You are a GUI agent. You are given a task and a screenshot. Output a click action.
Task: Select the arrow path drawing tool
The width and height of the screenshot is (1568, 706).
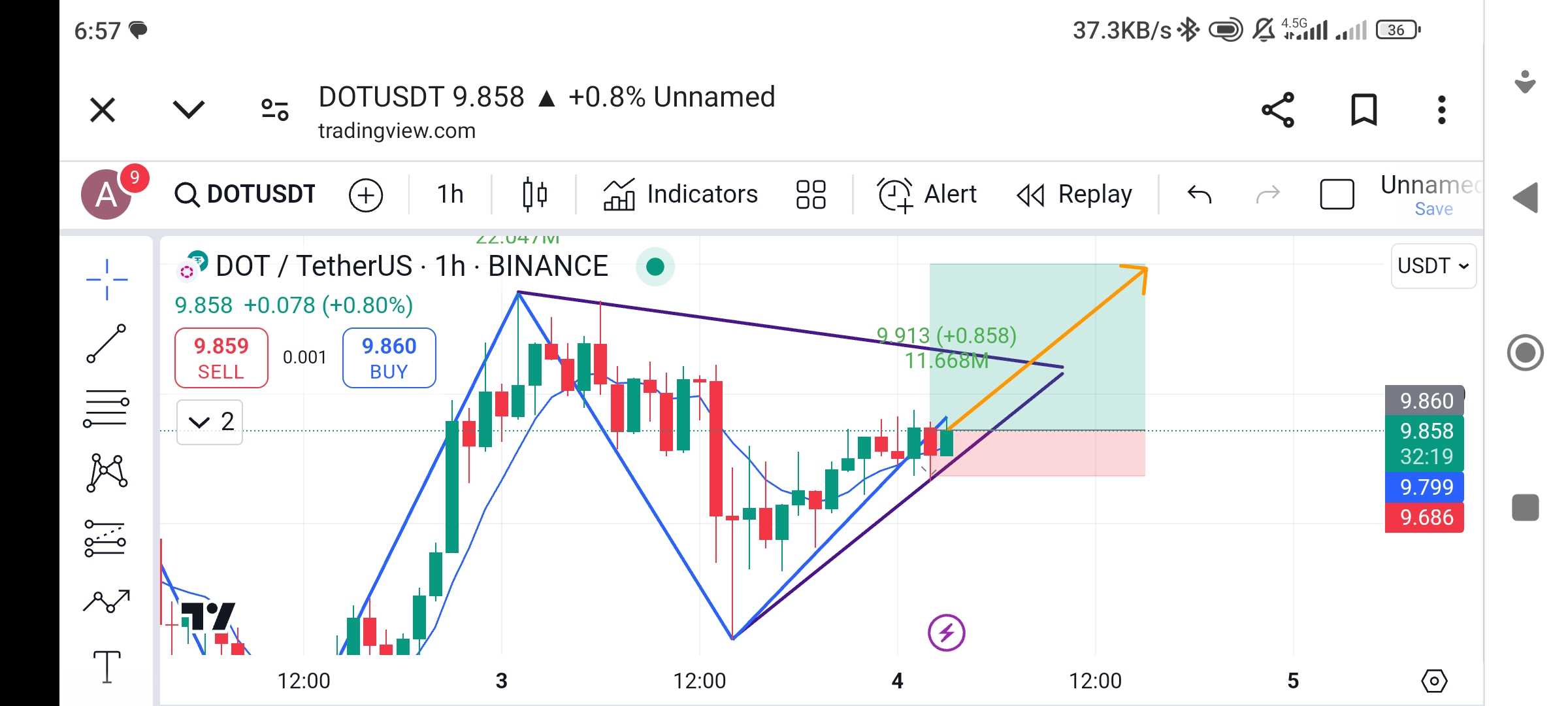pyautogui.click(x=106, y=601)
